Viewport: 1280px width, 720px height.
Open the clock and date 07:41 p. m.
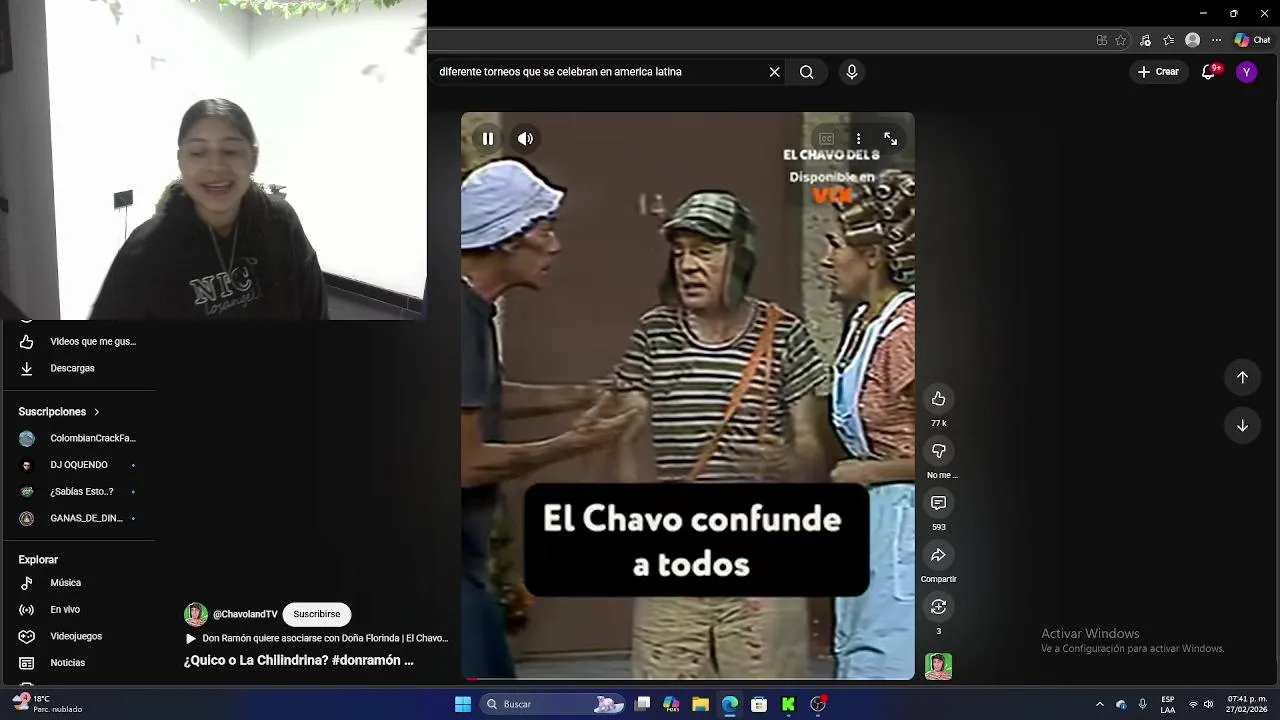pos(1247,704)
